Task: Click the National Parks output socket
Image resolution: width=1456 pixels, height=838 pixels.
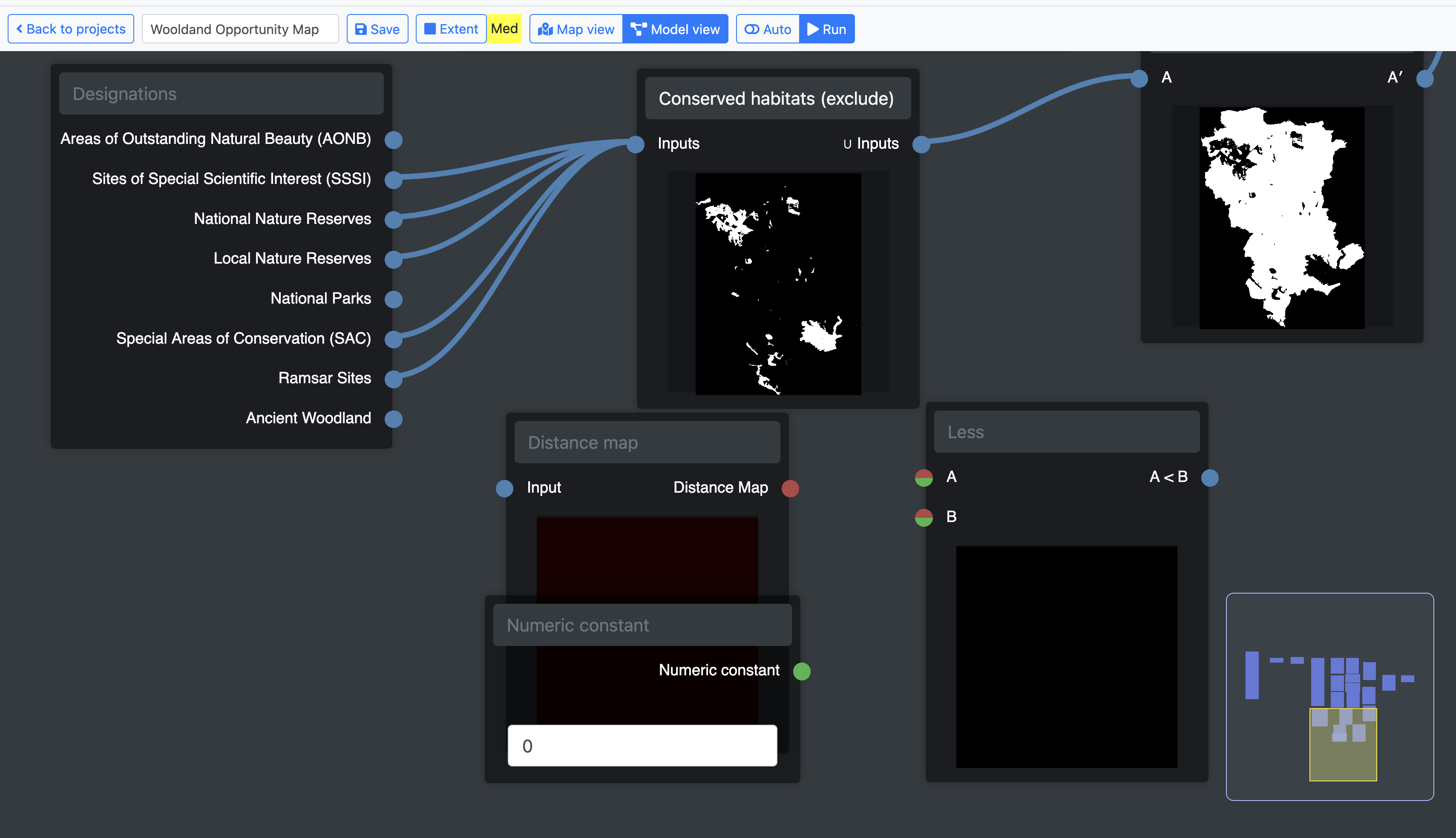Action: 393,299
